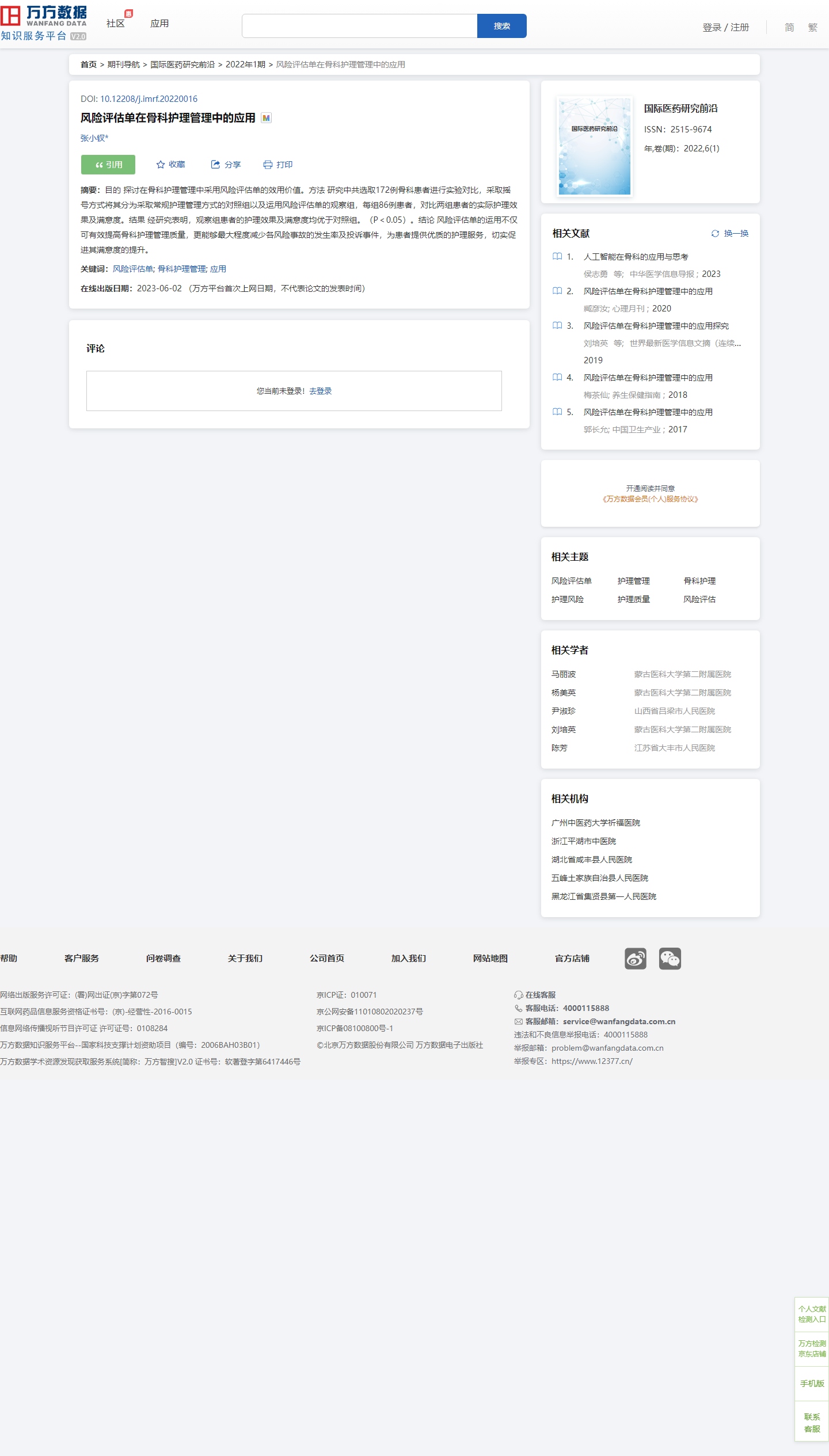Open scholar 陈芳
This screenshot has height=1456, width=829.
coord(560,748)
